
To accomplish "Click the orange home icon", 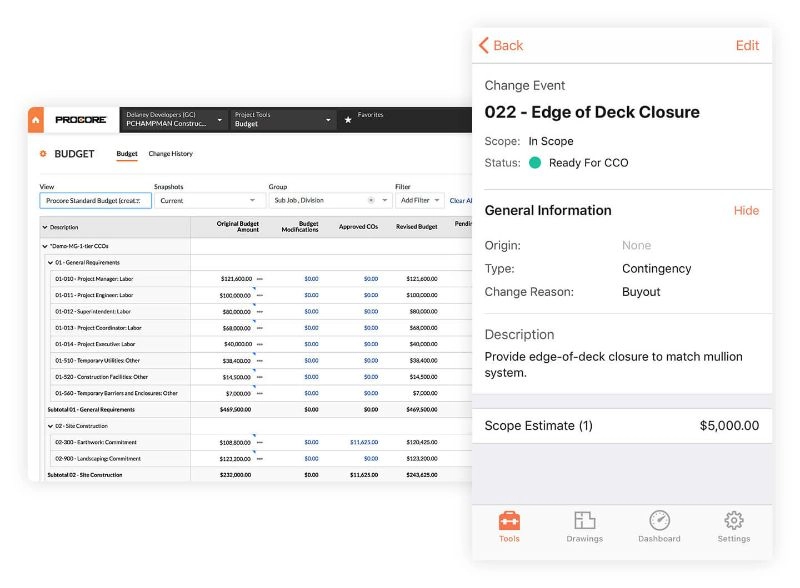I will (x=36, y=120).
